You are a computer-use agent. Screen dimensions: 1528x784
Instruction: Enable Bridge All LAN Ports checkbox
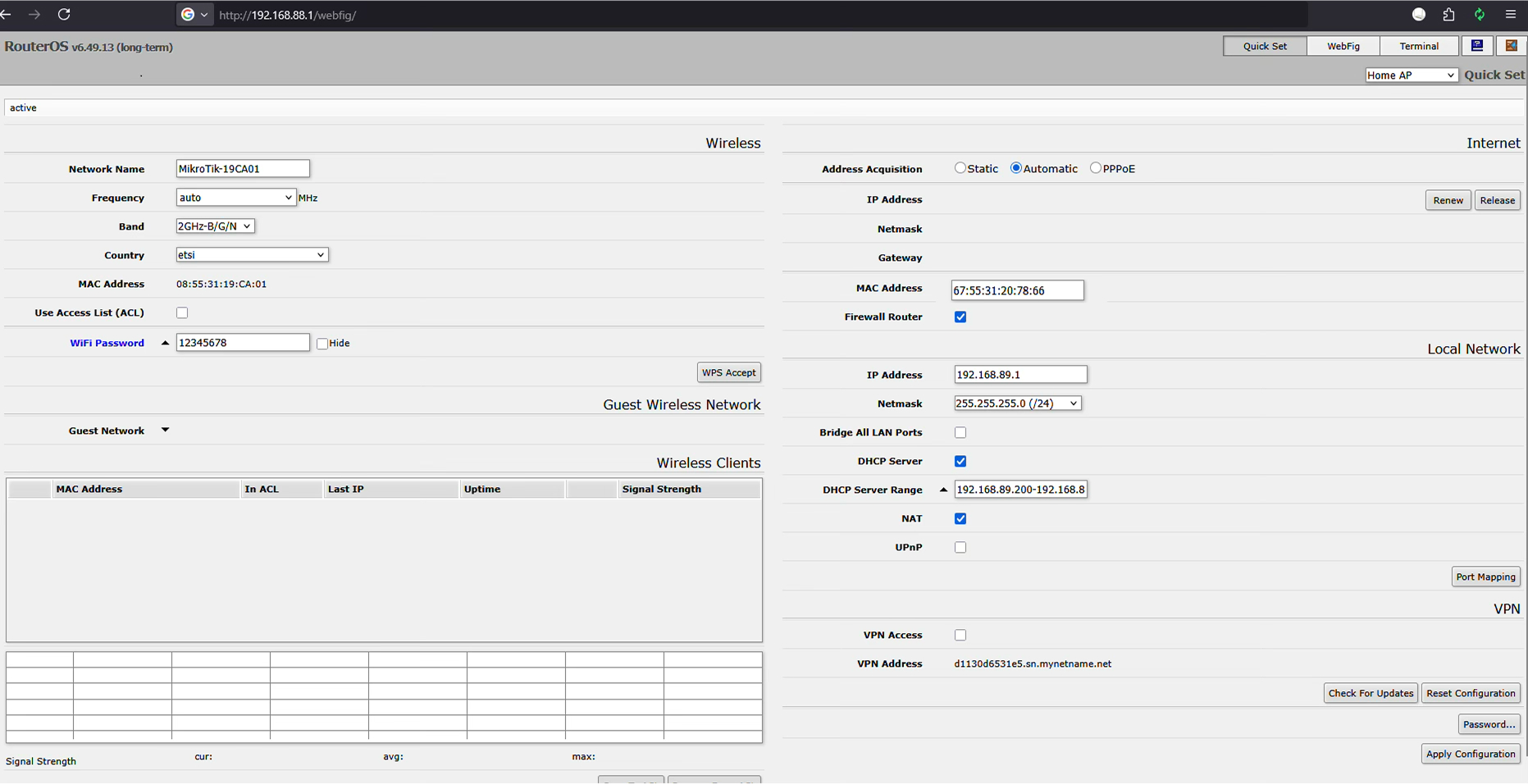(x=960, y=432)
